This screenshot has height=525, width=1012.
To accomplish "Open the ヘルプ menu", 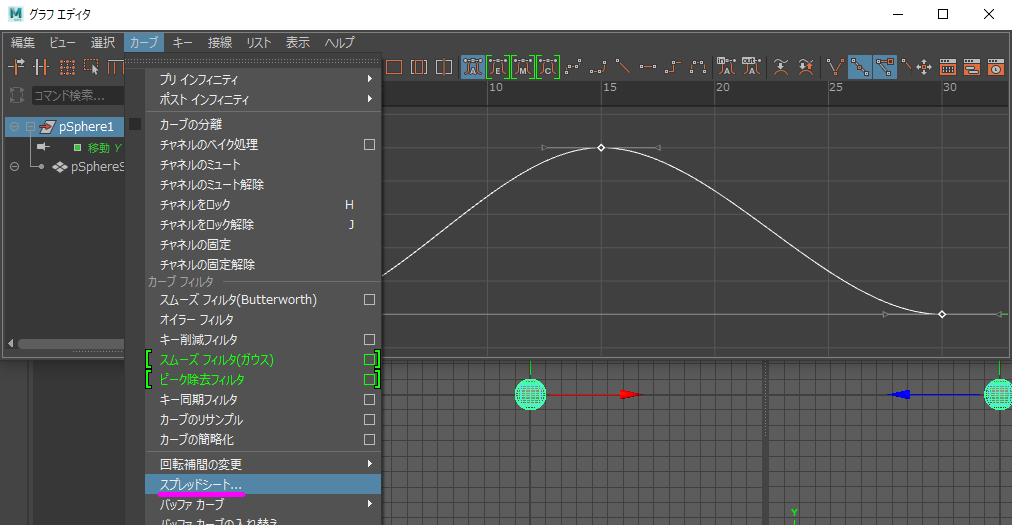I will (x=339, y=43).
